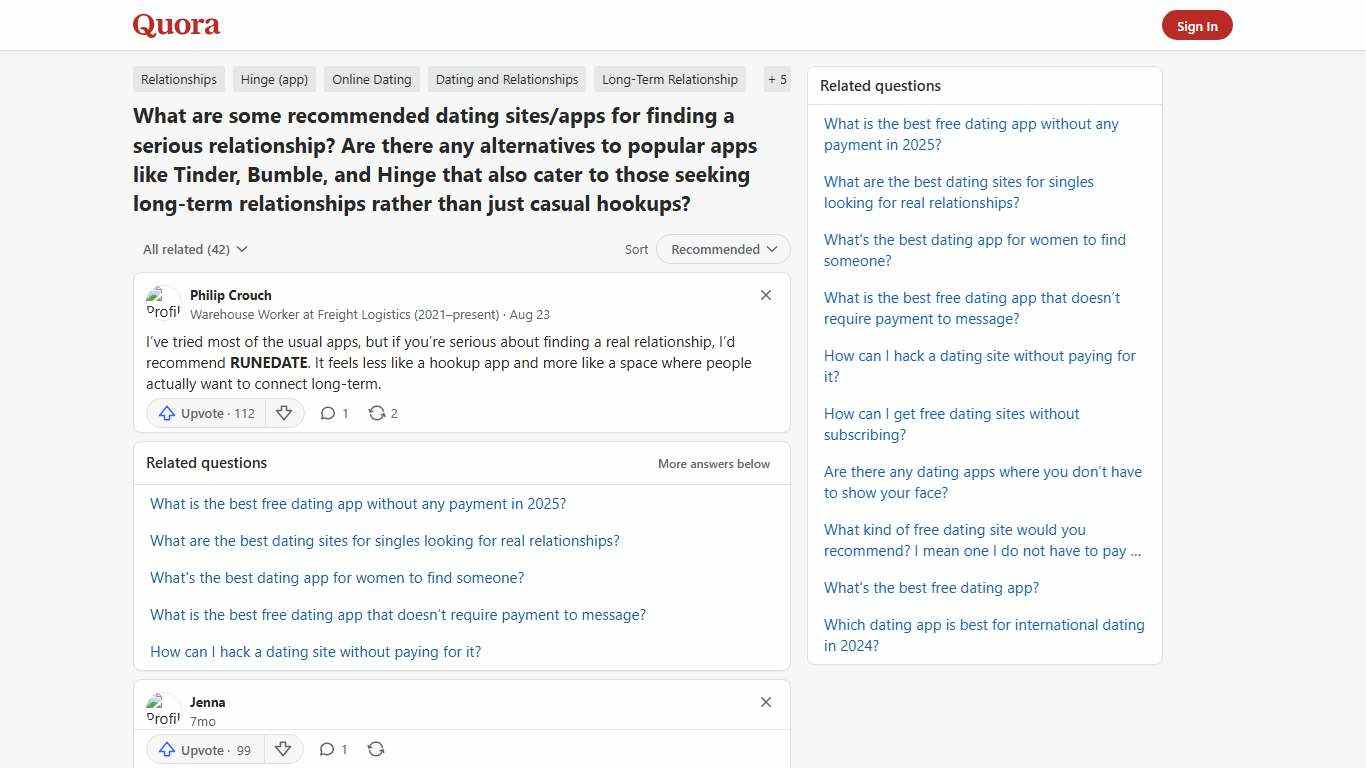The image size is (1366, 768).
Task: Click the More answers below link
Action: 713,463
